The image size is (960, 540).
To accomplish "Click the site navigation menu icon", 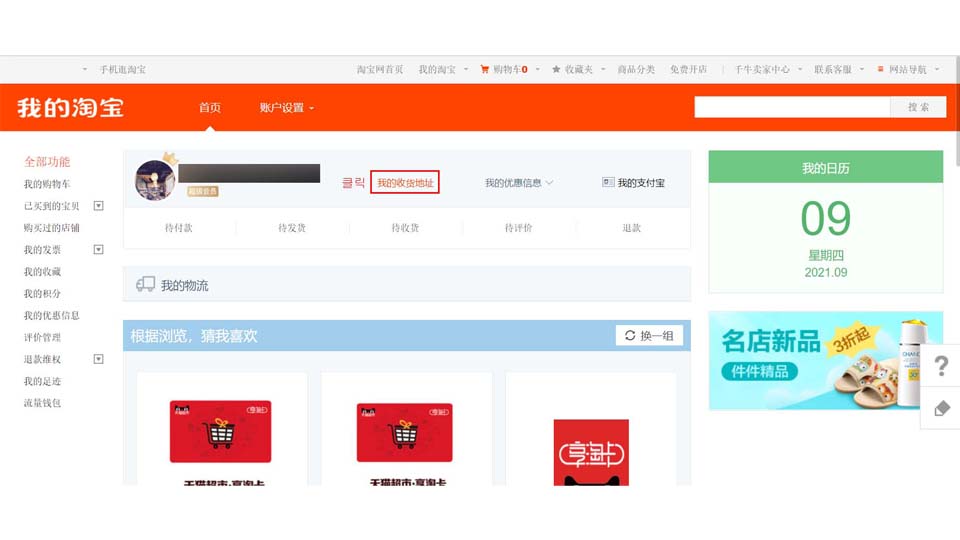I will point(880,69).
